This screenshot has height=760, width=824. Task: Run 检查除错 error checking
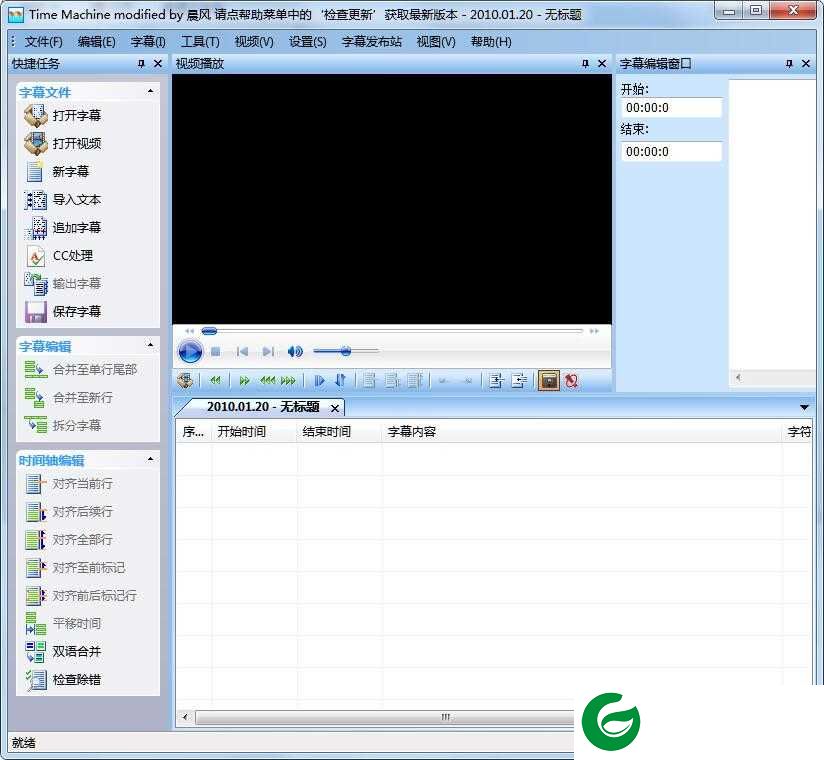(x=62, y=680)
